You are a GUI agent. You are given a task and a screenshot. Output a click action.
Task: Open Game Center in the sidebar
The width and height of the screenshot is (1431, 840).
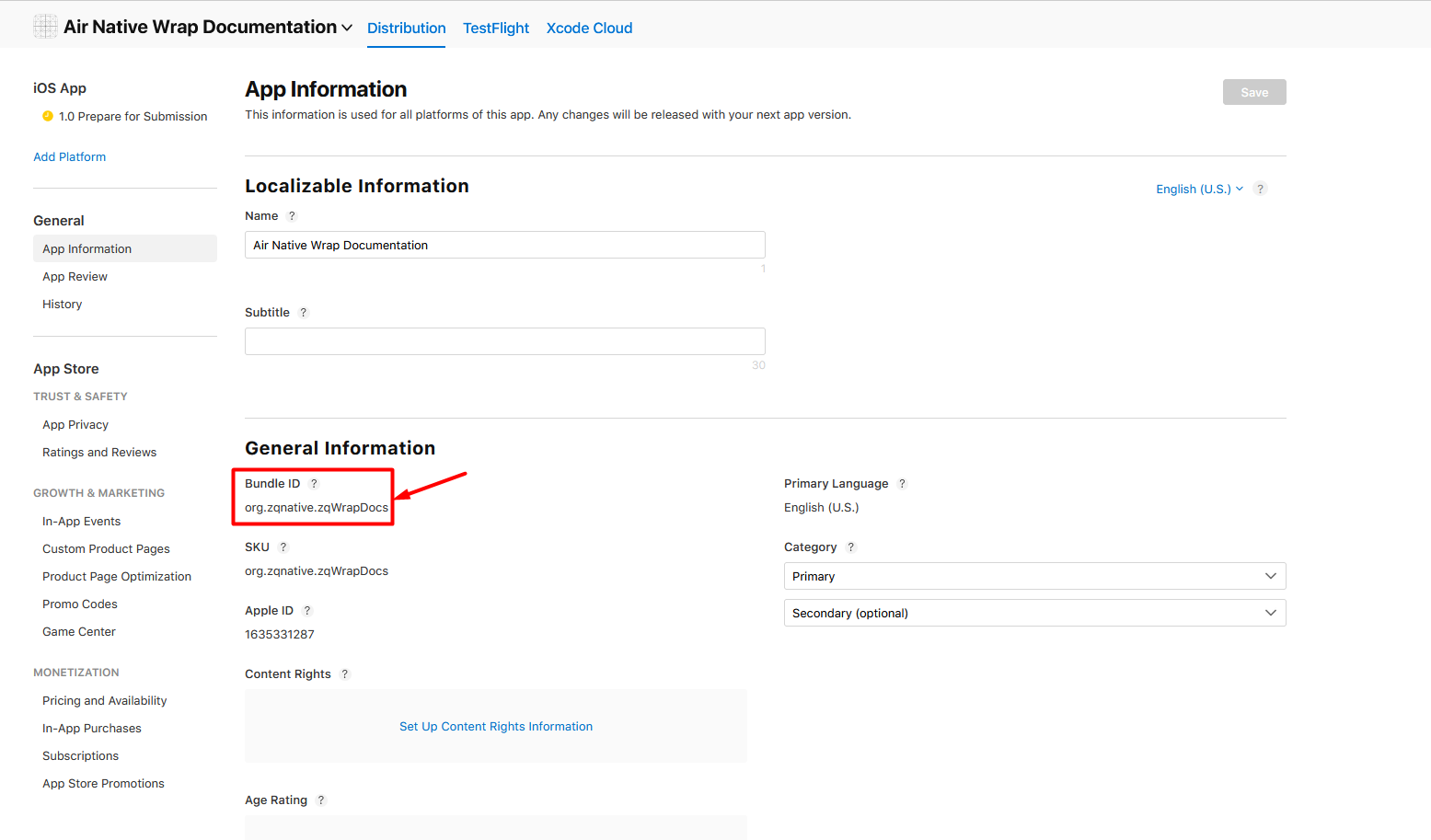coord(79,632)
